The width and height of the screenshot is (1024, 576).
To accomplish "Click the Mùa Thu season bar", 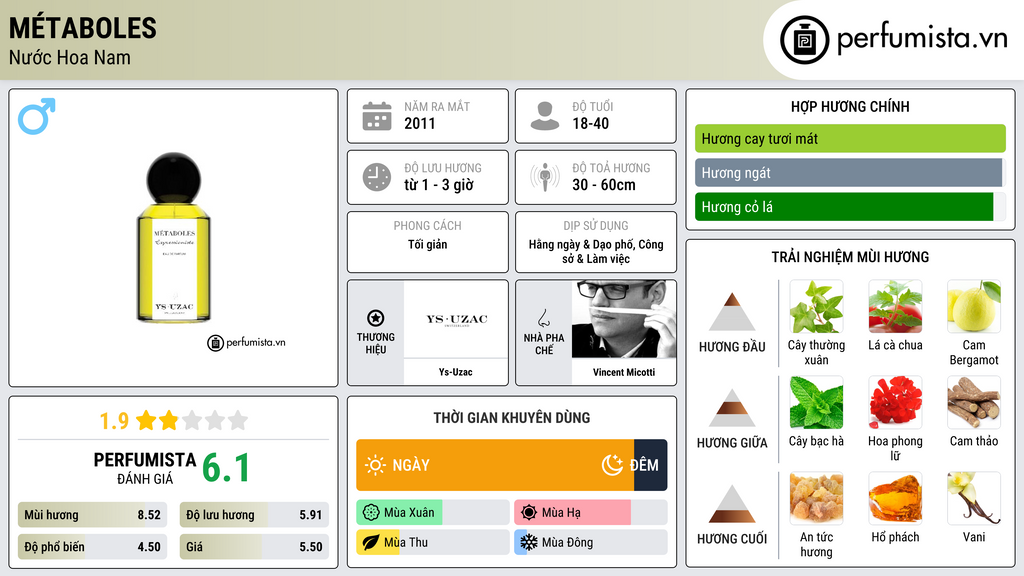I will [x=432, y=542].
